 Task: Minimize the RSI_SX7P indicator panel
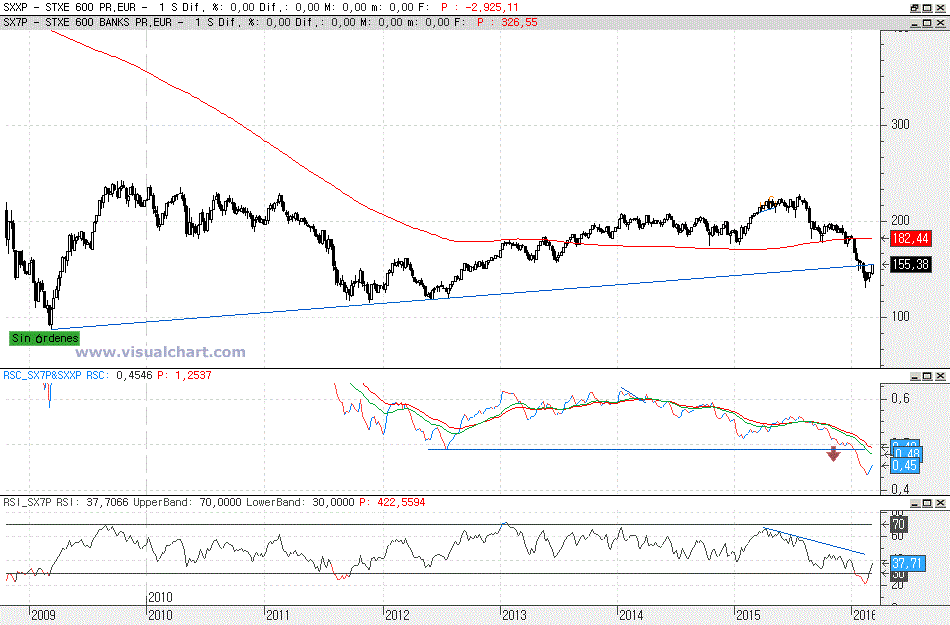tap(915, 503)
